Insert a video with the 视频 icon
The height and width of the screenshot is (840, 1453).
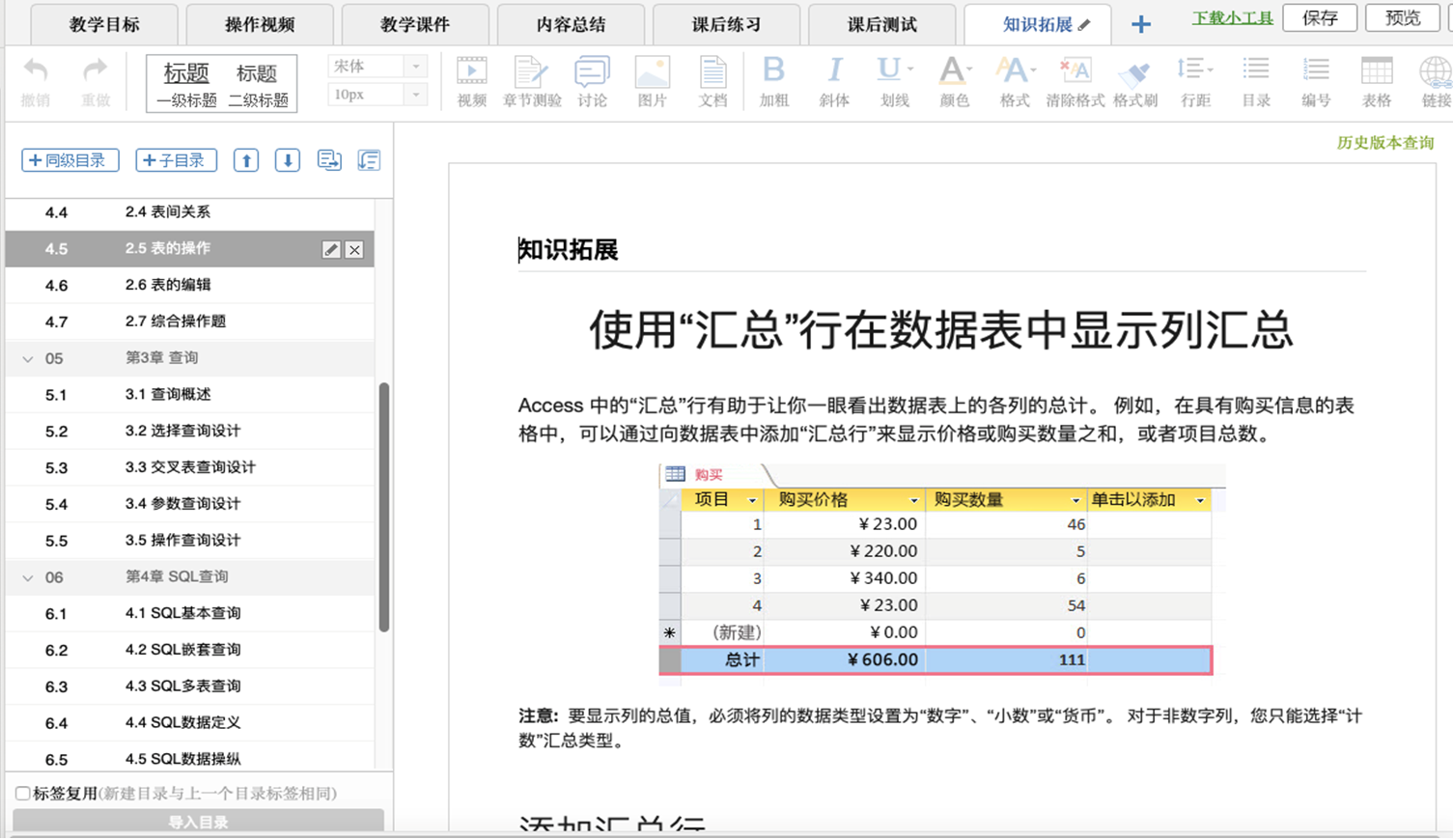[471, 81]
